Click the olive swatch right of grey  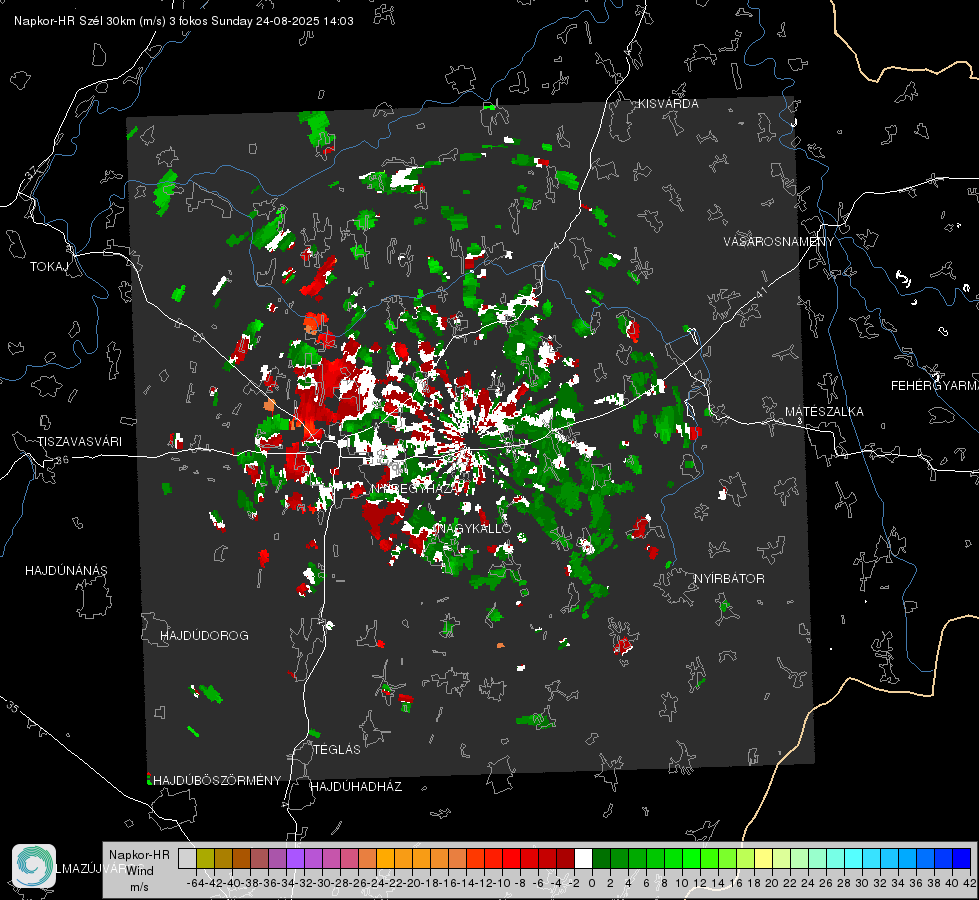tap(205, 858)
